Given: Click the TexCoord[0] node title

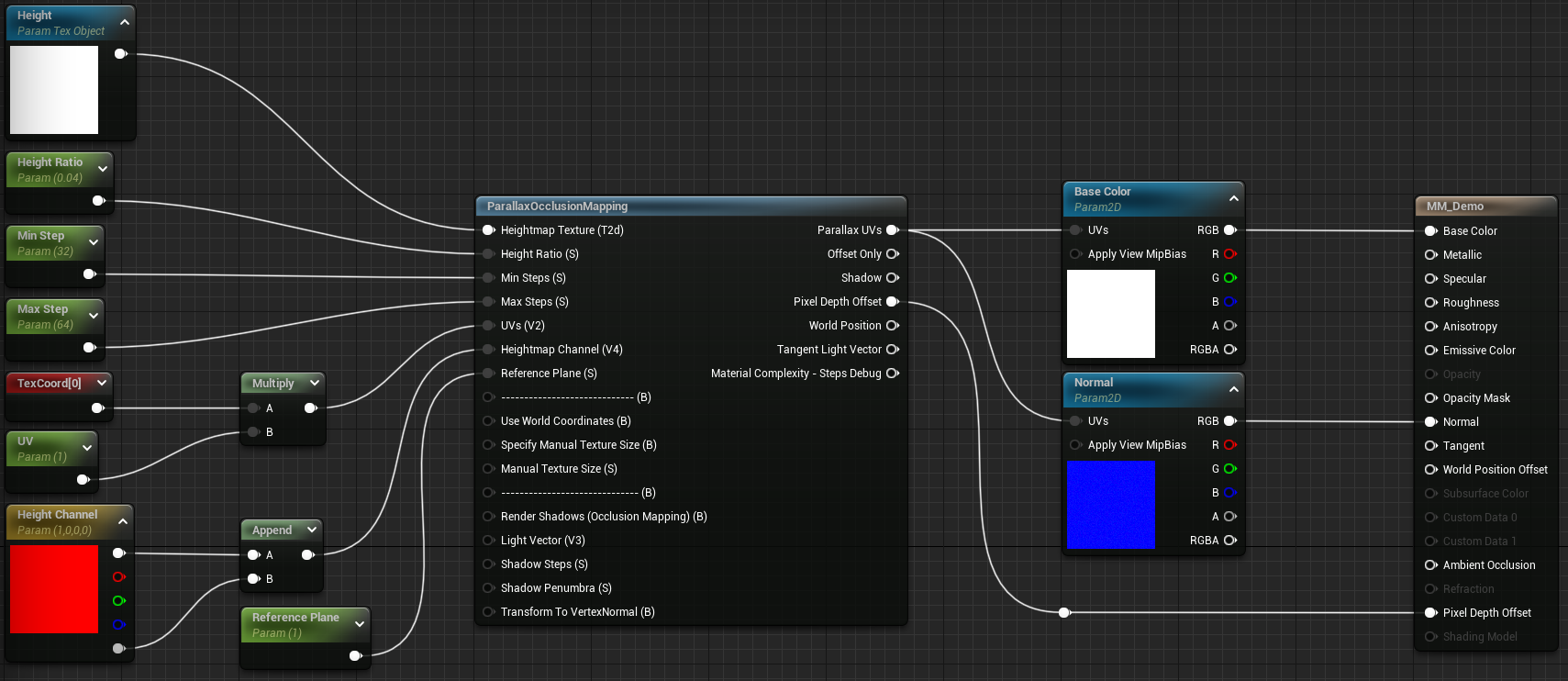Looking at the screenshot, I should [x=50, y=383].
